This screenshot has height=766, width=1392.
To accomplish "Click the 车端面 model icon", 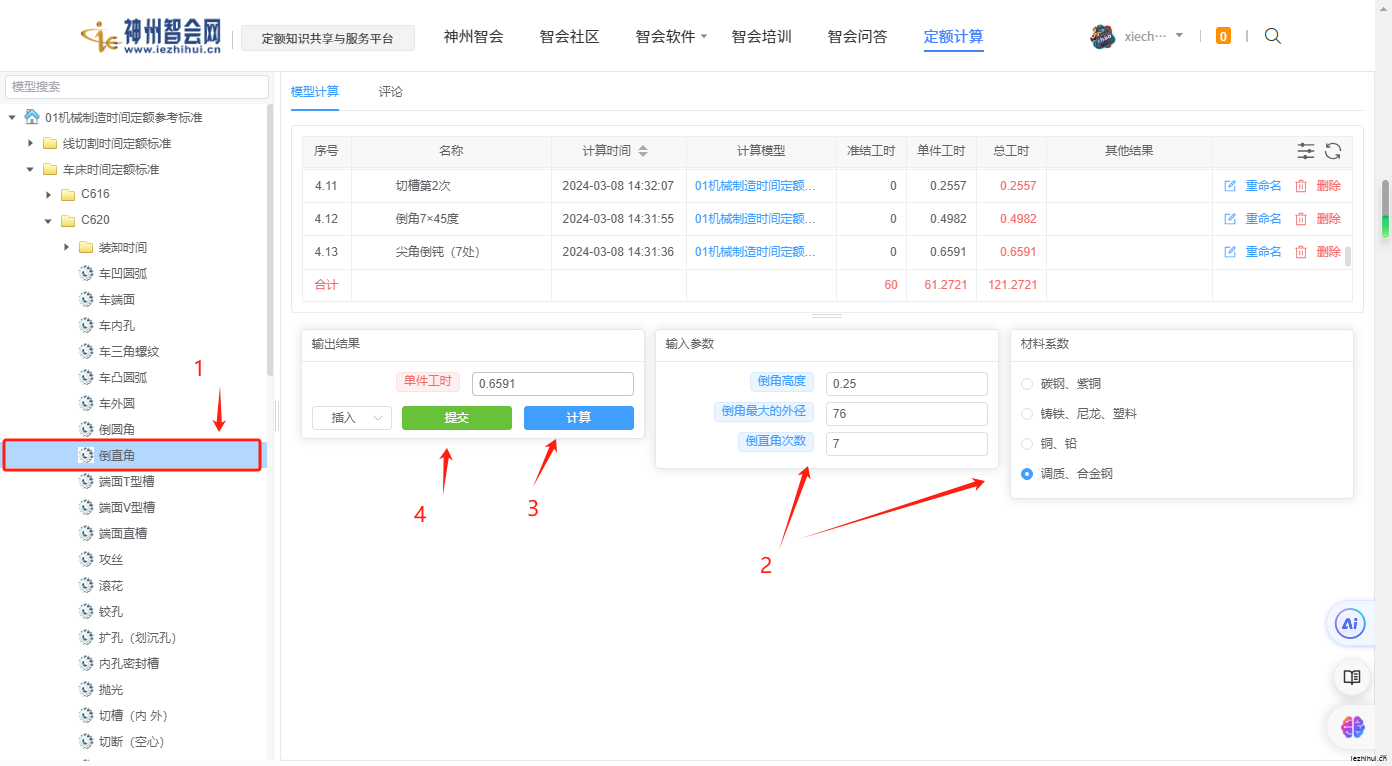I will coord(86,299).
